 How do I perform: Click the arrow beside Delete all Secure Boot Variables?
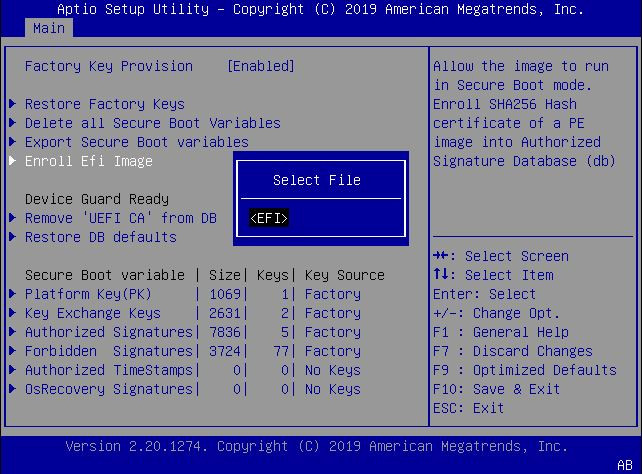coord(13,122)
